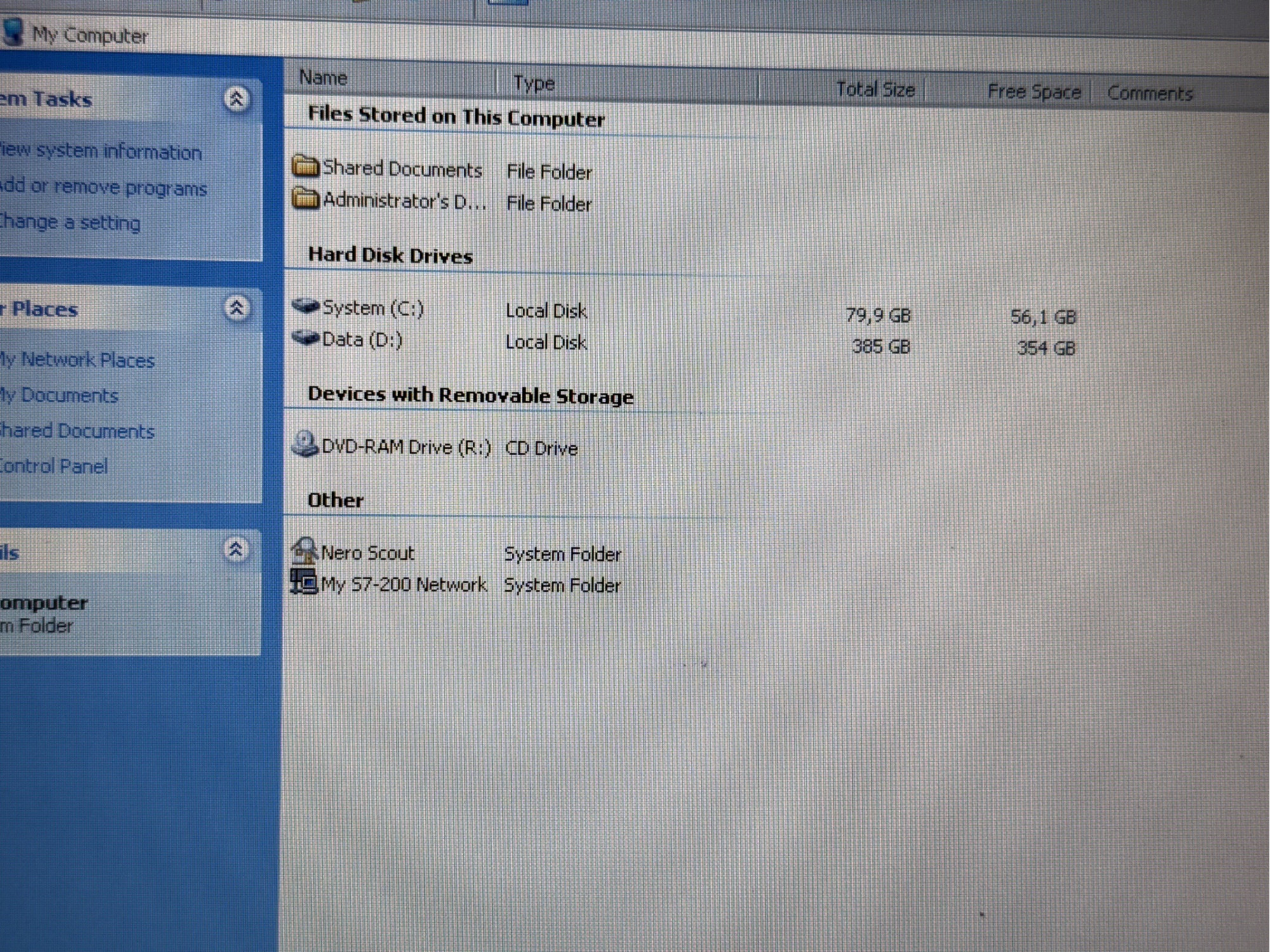Viewport: 1270px width, 952px height.
Task: Sort list by Type column
Action: tap(534, 83)
